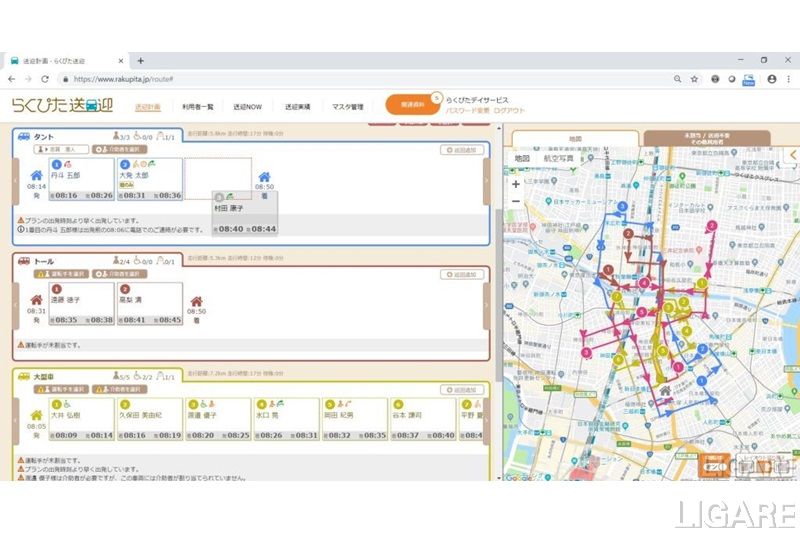Collapse the map panel with the orange chevron

point(793,154)
